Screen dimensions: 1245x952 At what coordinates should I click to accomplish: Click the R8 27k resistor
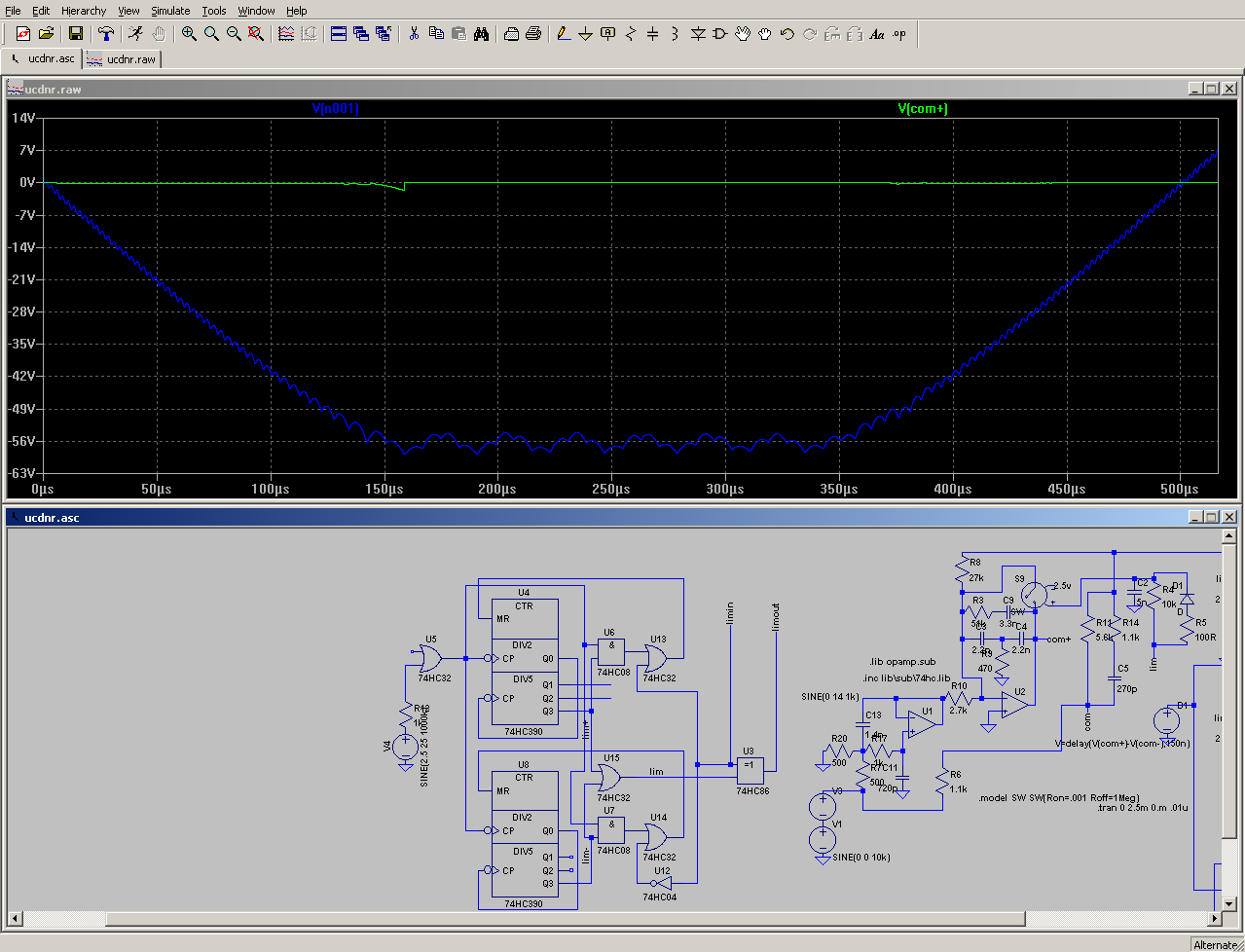[x=962, y=569]
